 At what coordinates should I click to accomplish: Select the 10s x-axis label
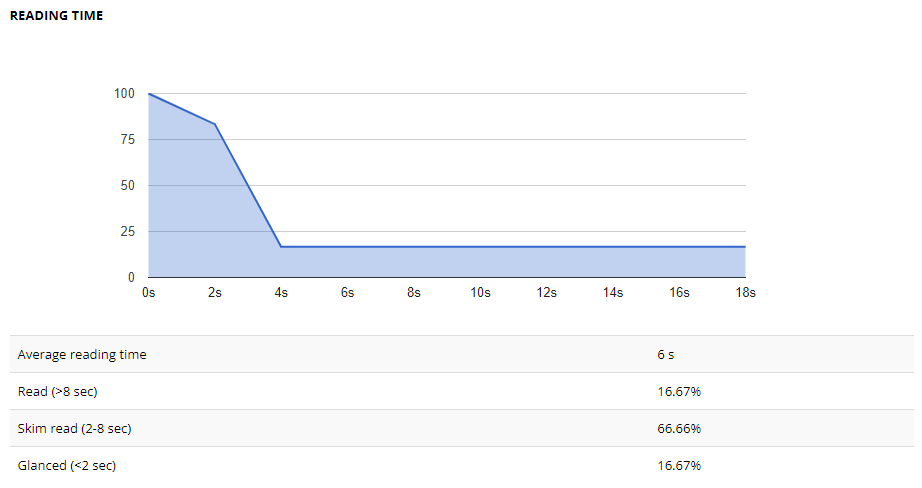[x=480, y=293]
